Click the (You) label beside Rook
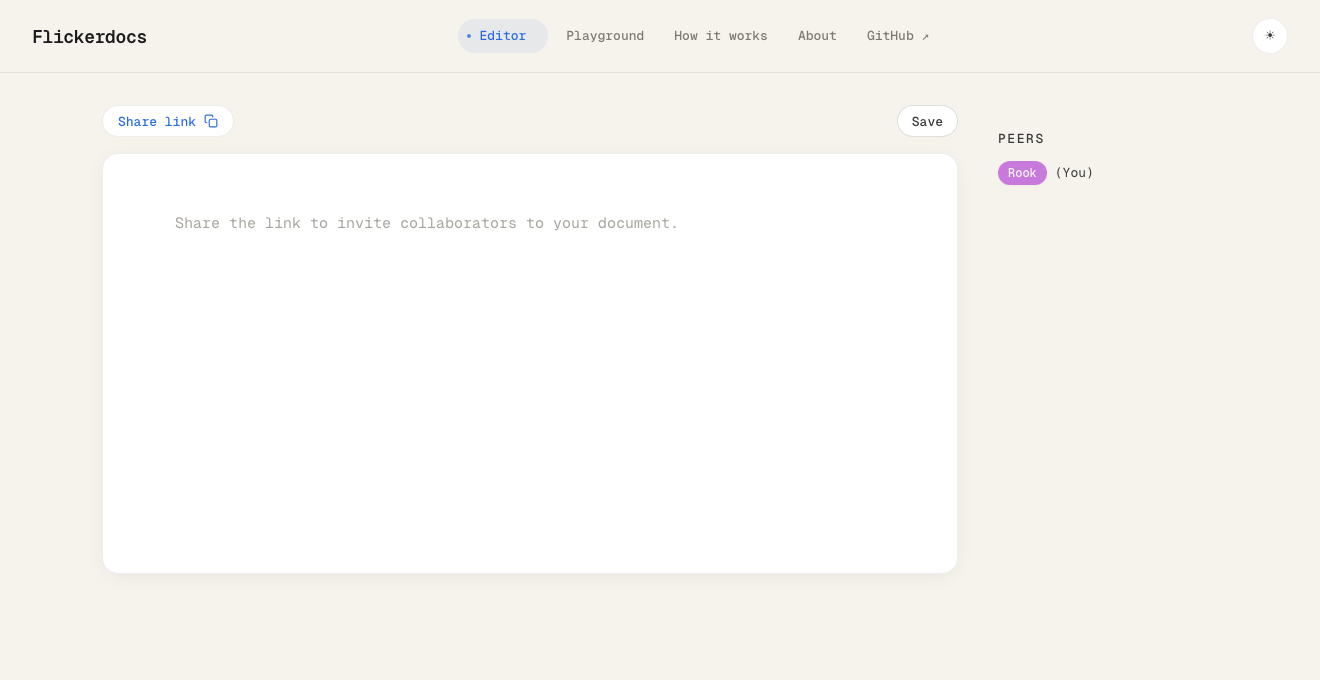 [1074, 173]
